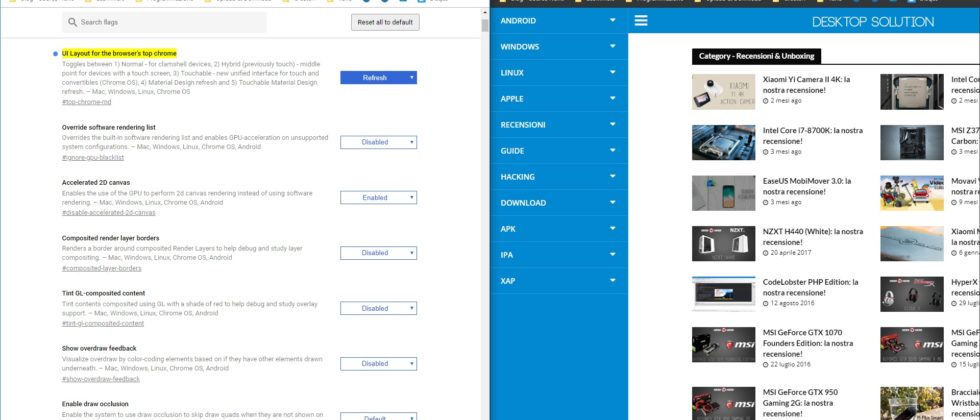This screenshot has width=980, height=420.
Task: Click the '20 aprile 2017' date text
Action: tap(793, 252)
